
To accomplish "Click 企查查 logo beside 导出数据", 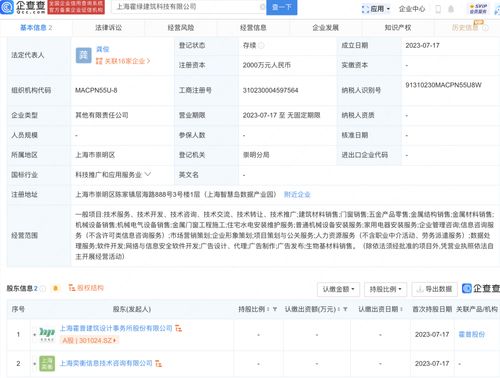I will (481, 288).
